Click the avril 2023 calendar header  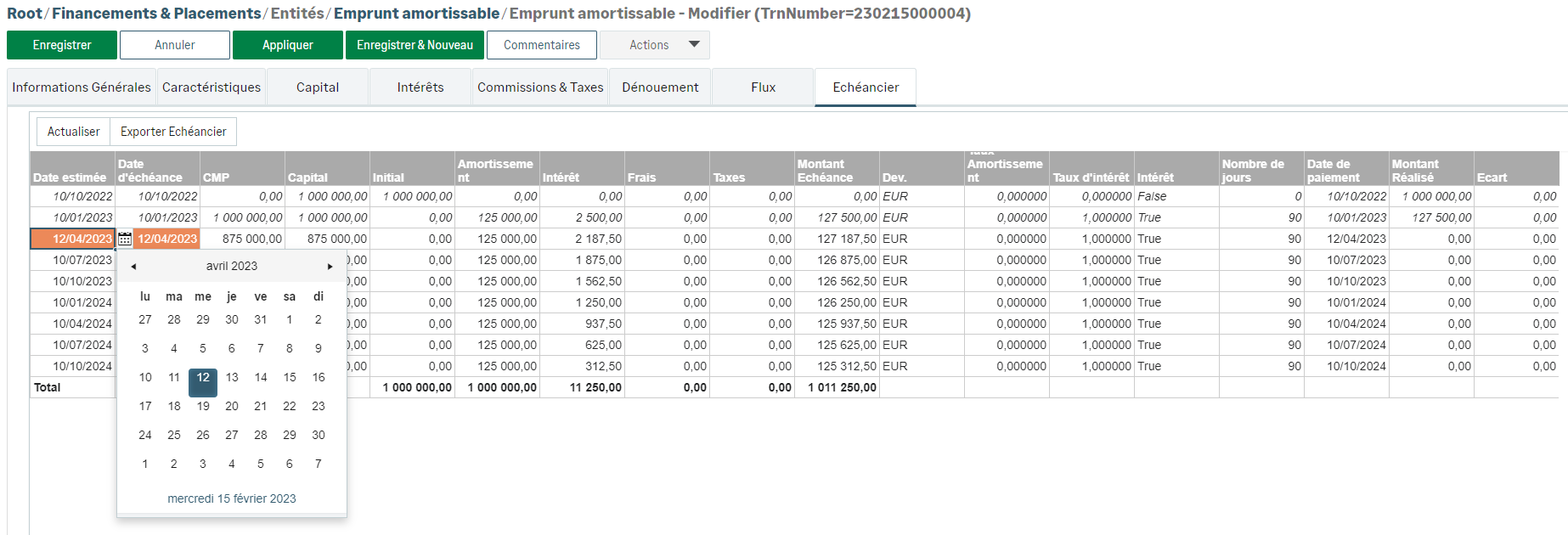(231, 267)
